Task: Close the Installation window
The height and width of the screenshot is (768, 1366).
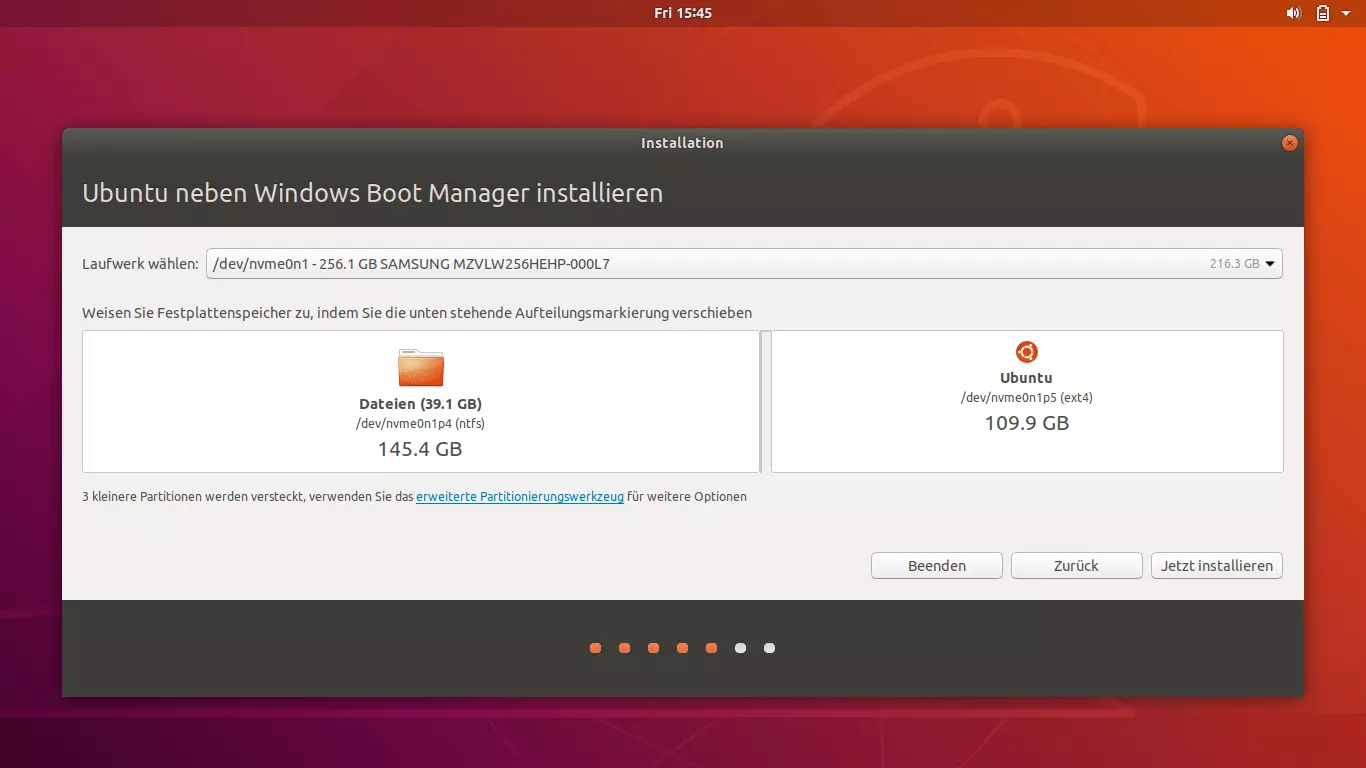Action: click(x=1290, y=143)
